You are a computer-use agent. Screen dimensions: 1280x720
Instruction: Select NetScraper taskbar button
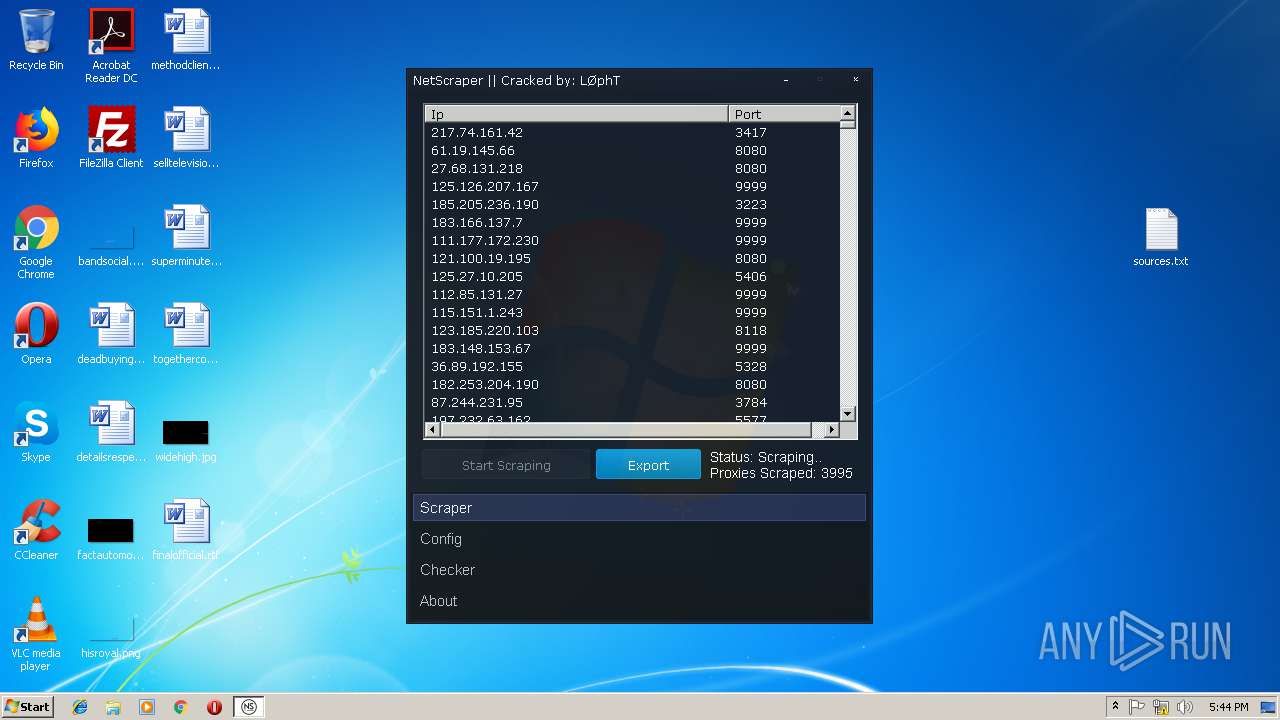pos(249,707)
